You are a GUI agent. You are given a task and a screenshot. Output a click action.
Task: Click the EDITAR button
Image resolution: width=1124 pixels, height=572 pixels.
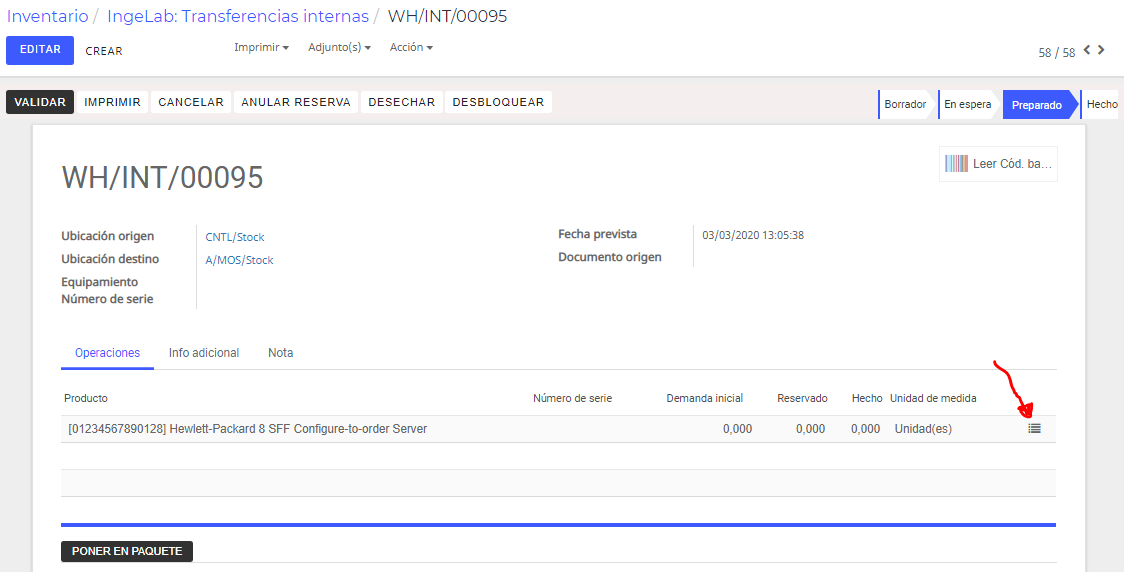pos(40,50)
